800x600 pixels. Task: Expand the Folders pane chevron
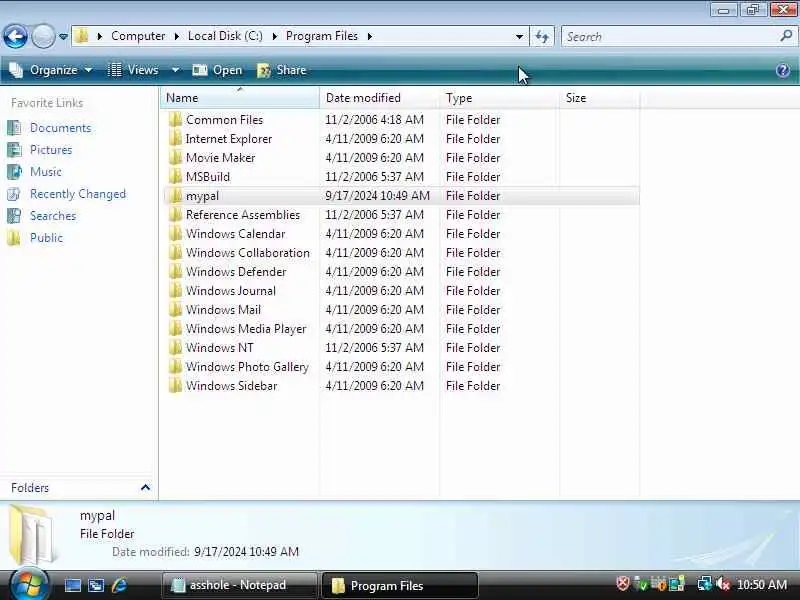click(x=145, y=488)
